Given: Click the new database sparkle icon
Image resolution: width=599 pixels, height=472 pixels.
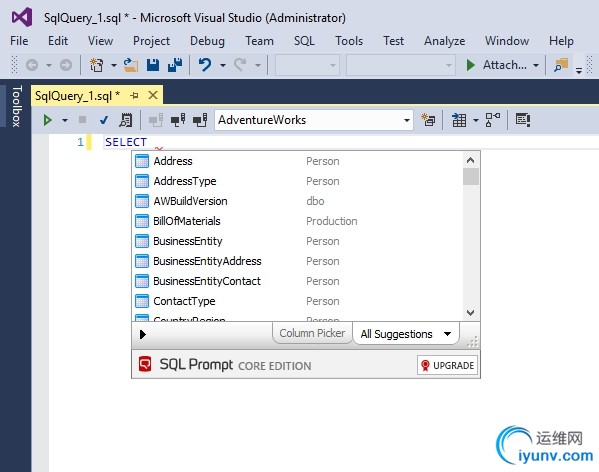Looking at the screenshot, I should click(428, 120).
